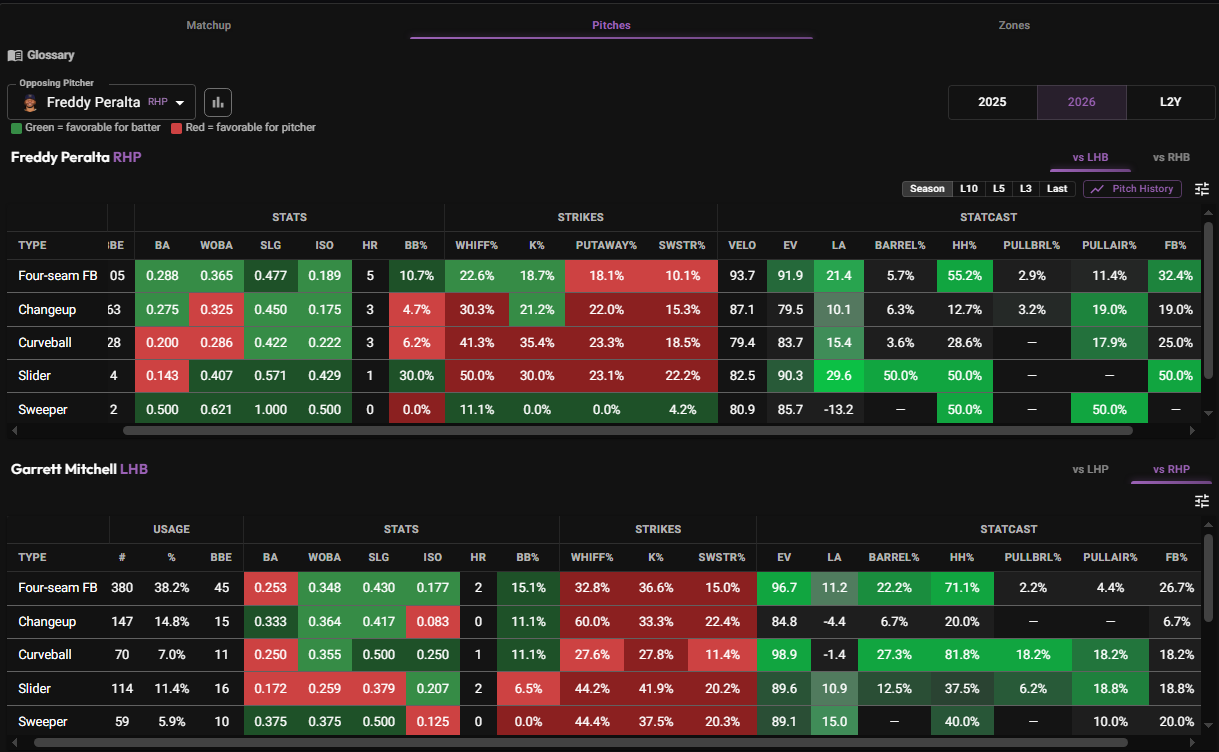Select the 2025 season toggle
This screenshot has width=1219, height=752.
pos(992,102)
